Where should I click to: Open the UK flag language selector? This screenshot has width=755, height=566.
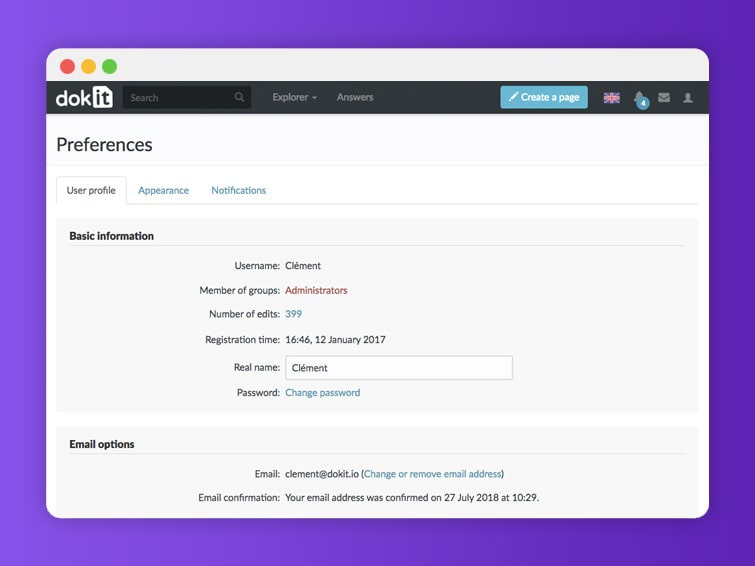[x=612, y=97]
